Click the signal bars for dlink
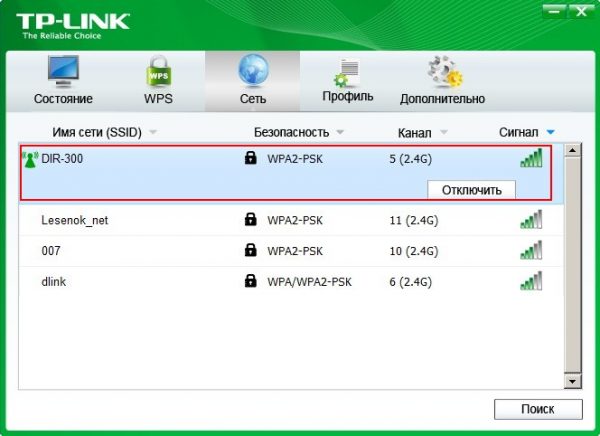 [x=531, y=281]
